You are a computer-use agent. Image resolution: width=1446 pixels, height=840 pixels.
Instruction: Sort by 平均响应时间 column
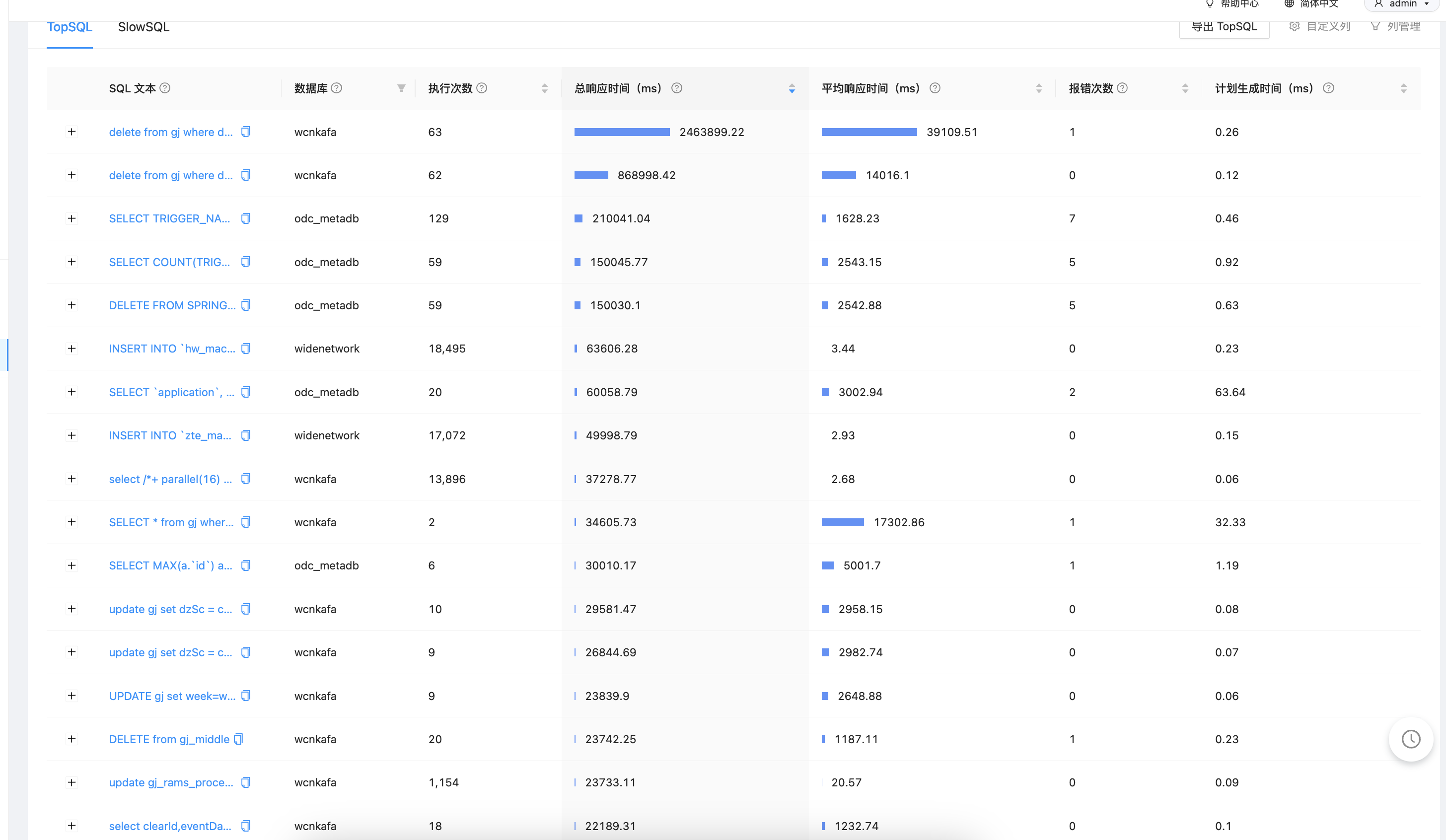(1039, 88)
